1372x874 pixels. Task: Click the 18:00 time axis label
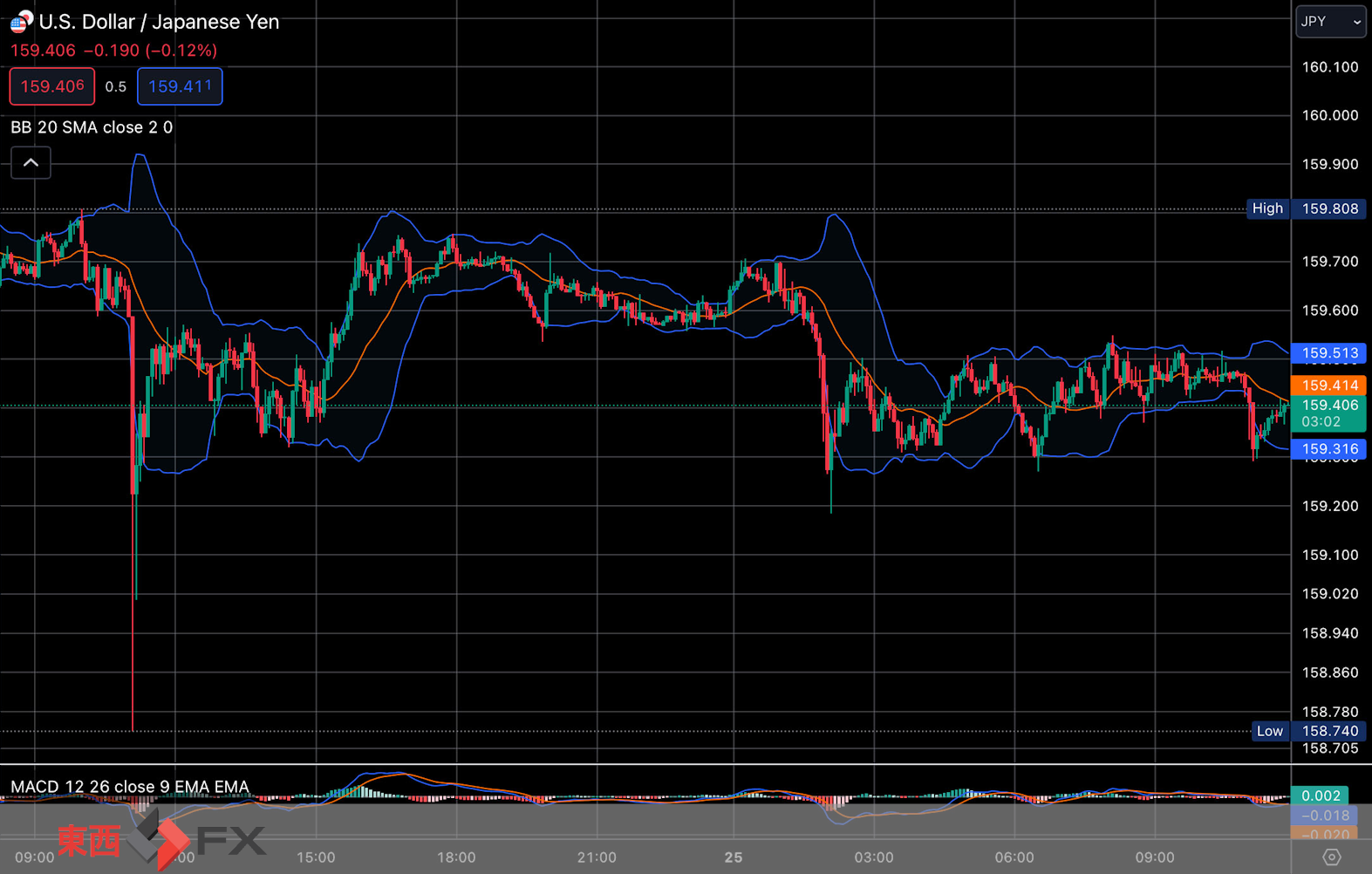(x=456, y=857)
